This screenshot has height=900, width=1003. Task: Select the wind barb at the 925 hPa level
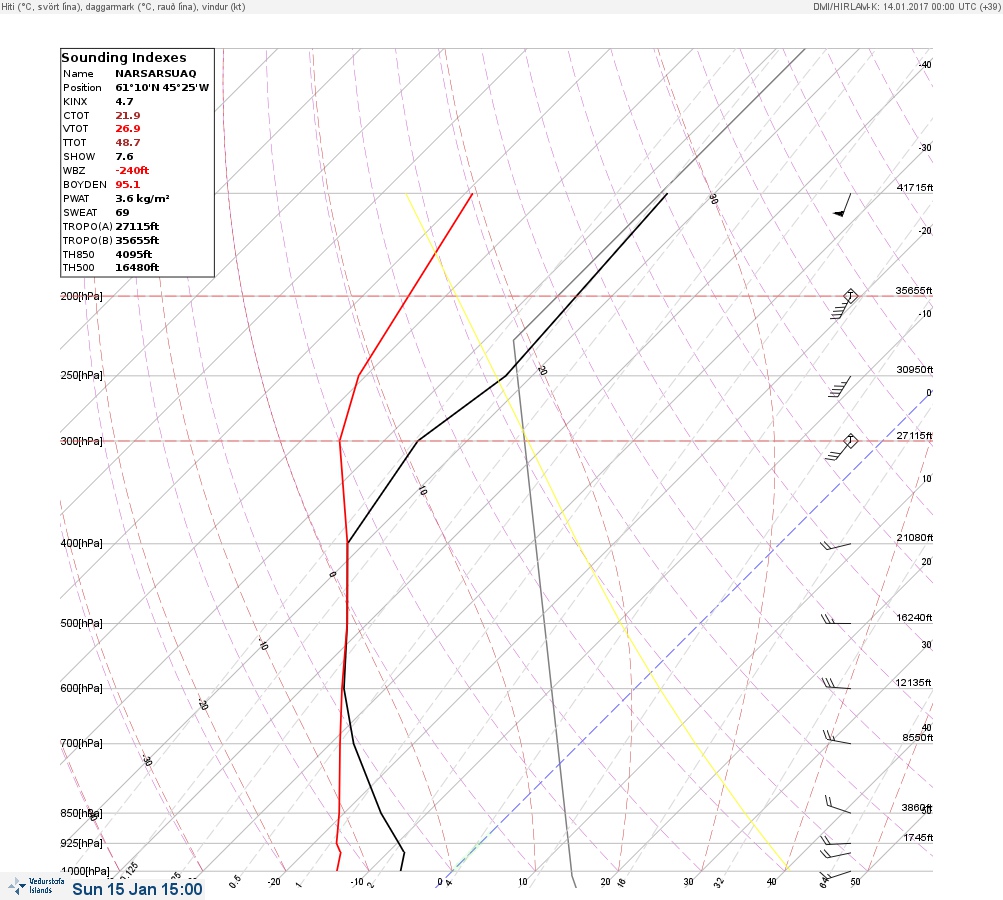(x=835, y=841)
